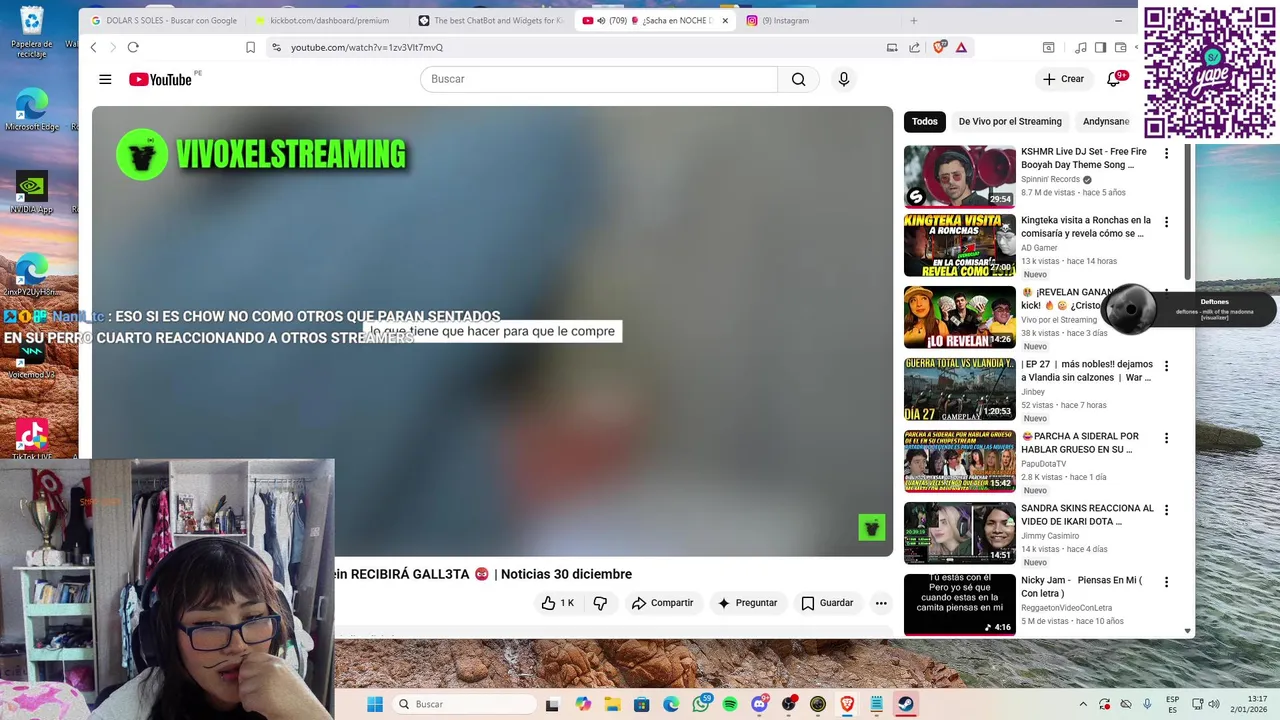
Task: Open Task View from the taskbar
Action: click(552, 704)
